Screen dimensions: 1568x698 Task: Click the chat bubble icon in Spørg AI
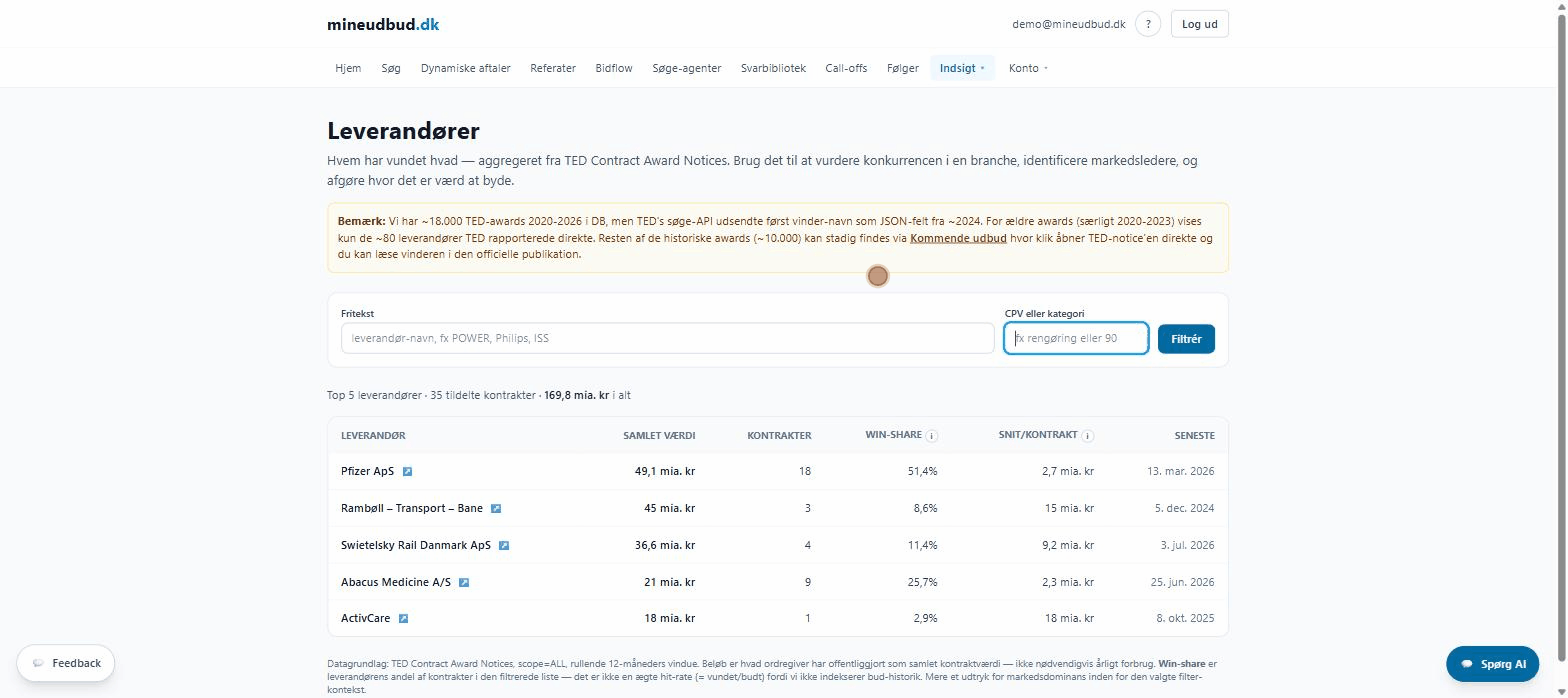(x=1467, y=664)
